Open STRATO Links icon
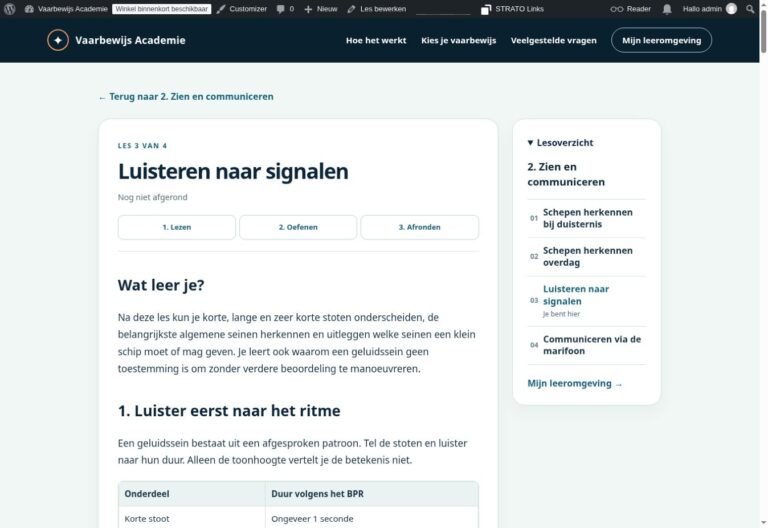This screenshot has width=768, height=528. click(485, 9)
